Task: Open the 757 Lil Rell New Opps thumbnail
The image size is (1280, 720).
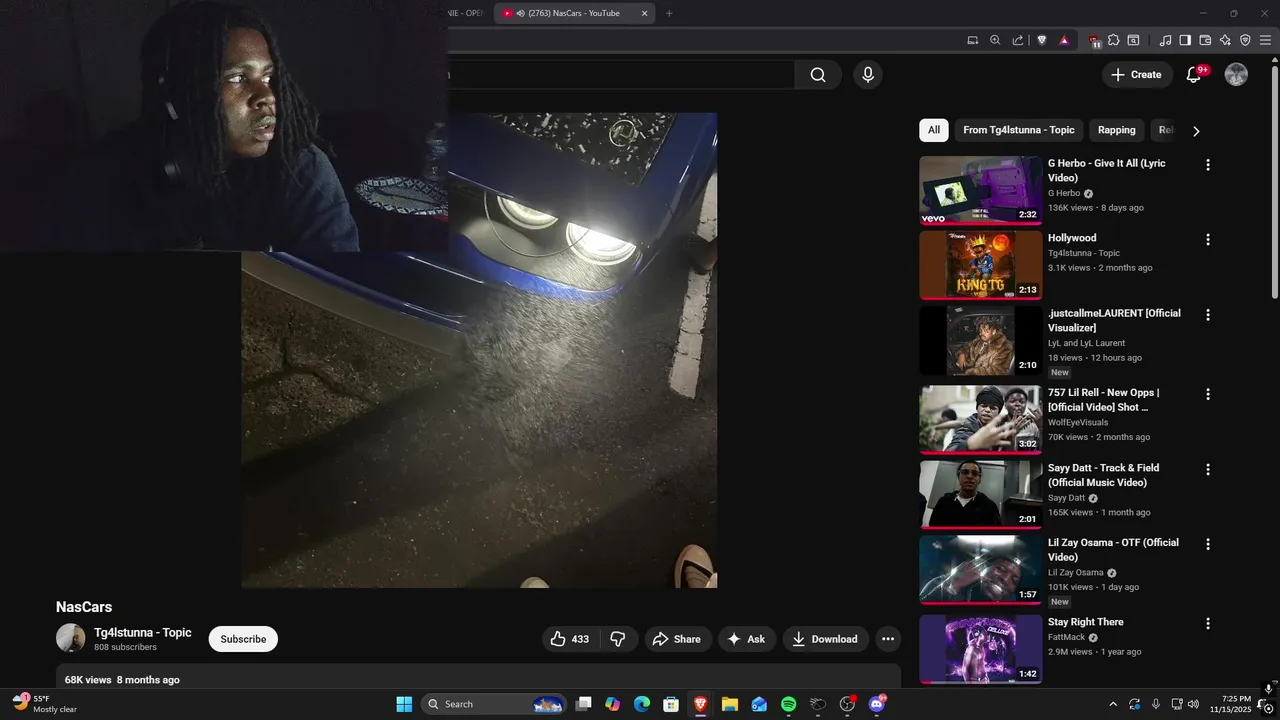Action: [980, 420]
